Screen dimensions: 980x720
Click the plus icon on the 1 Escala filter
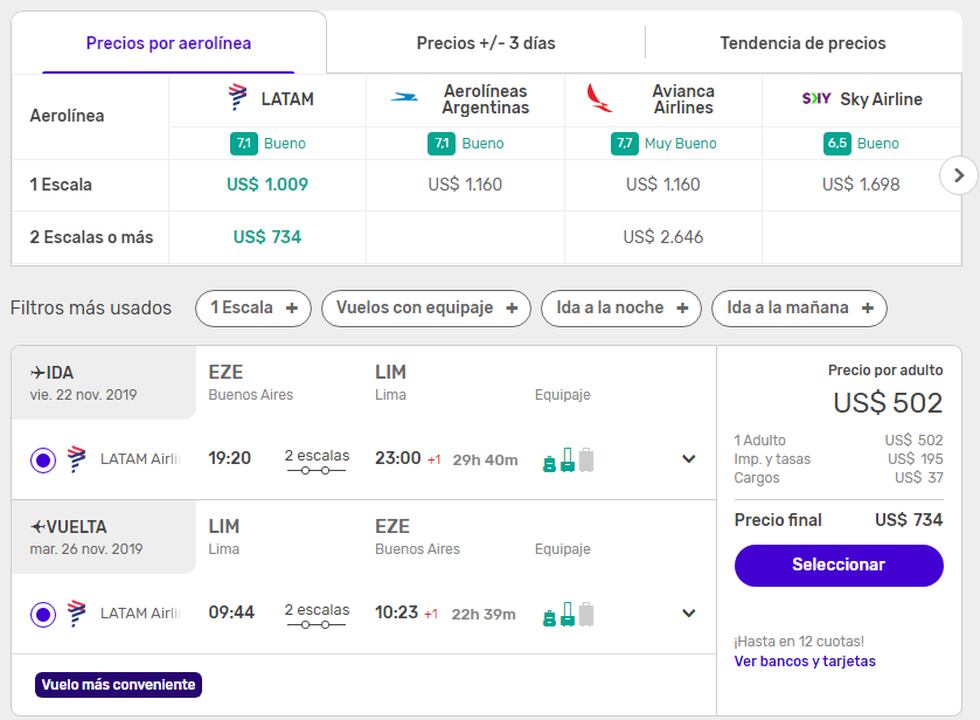click(292, 309)
